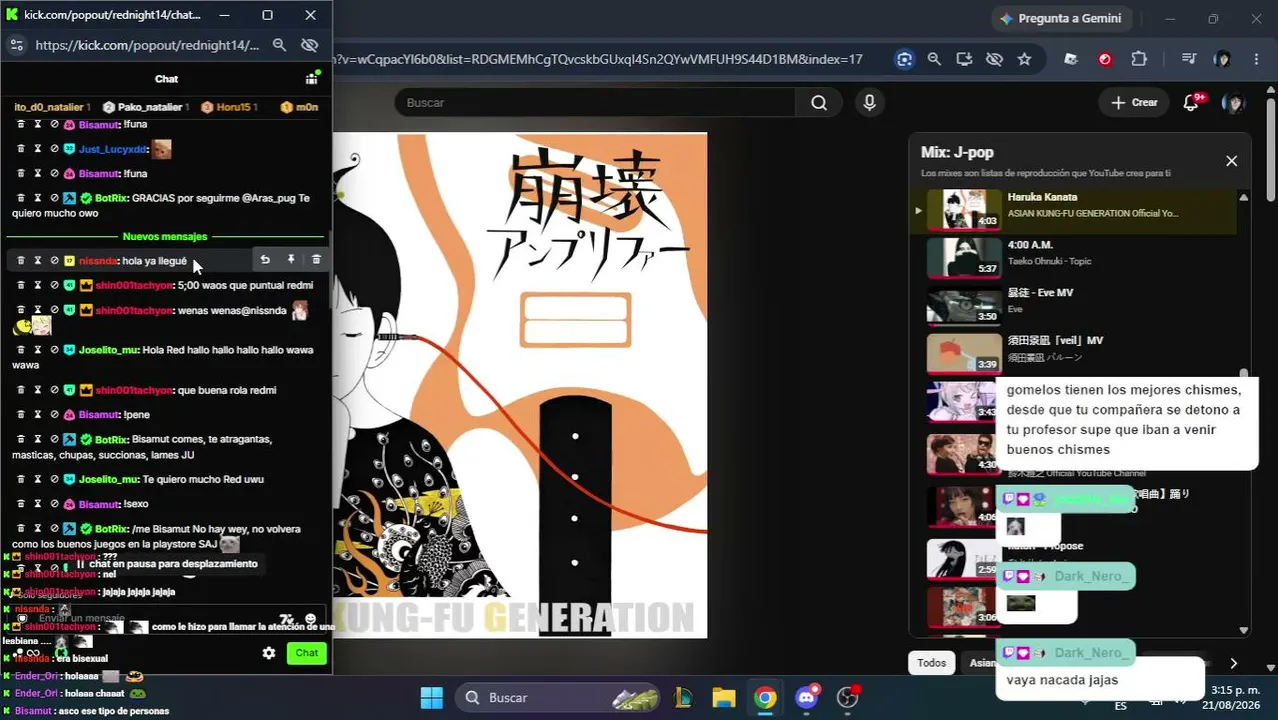The image size is (1278, 720).
Task: Ban Just_Lucyxdd using the ban circle icon
Action: (x=54, y=149)
